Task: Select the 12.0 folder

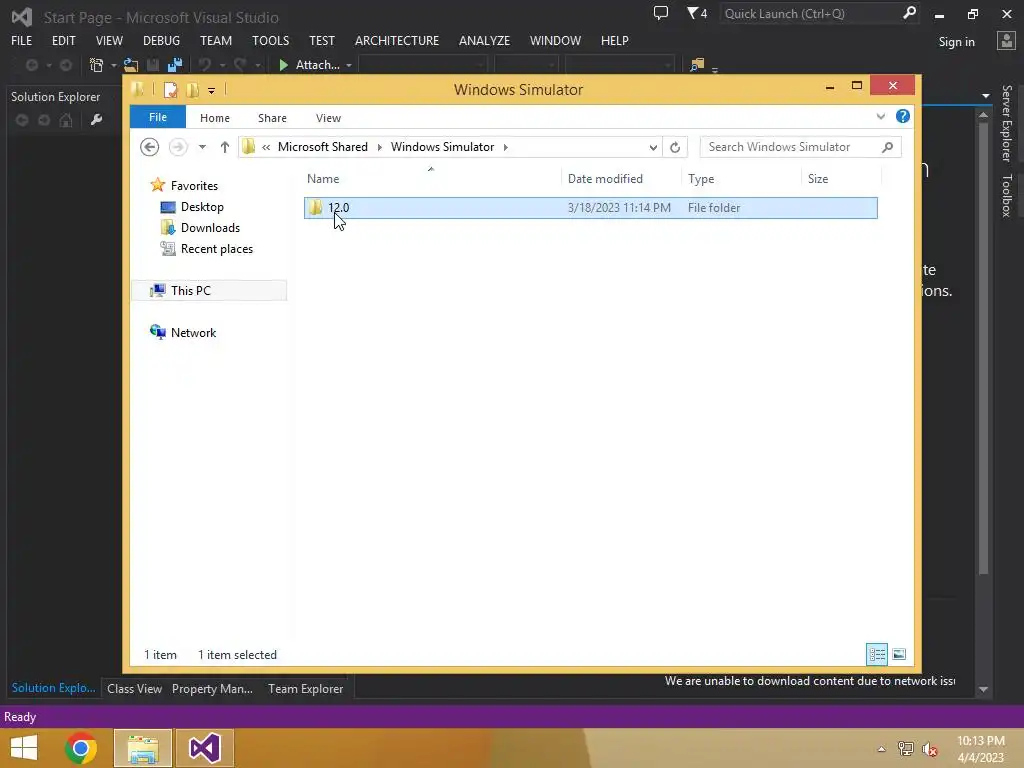Action: [x=590, y=208]
